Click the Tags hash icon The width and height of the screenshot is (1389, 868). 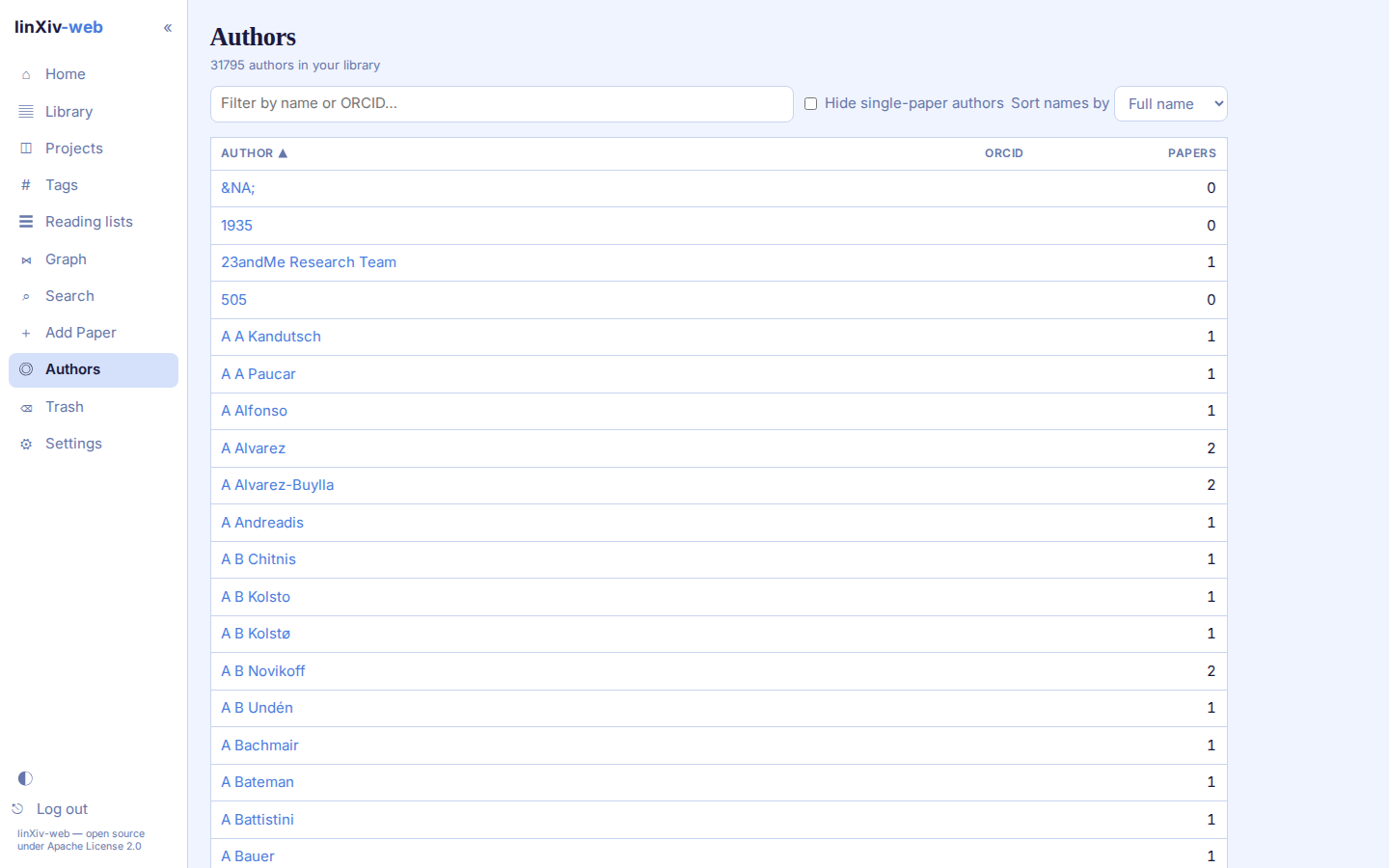pyautogui.click(x=26, y=185)
